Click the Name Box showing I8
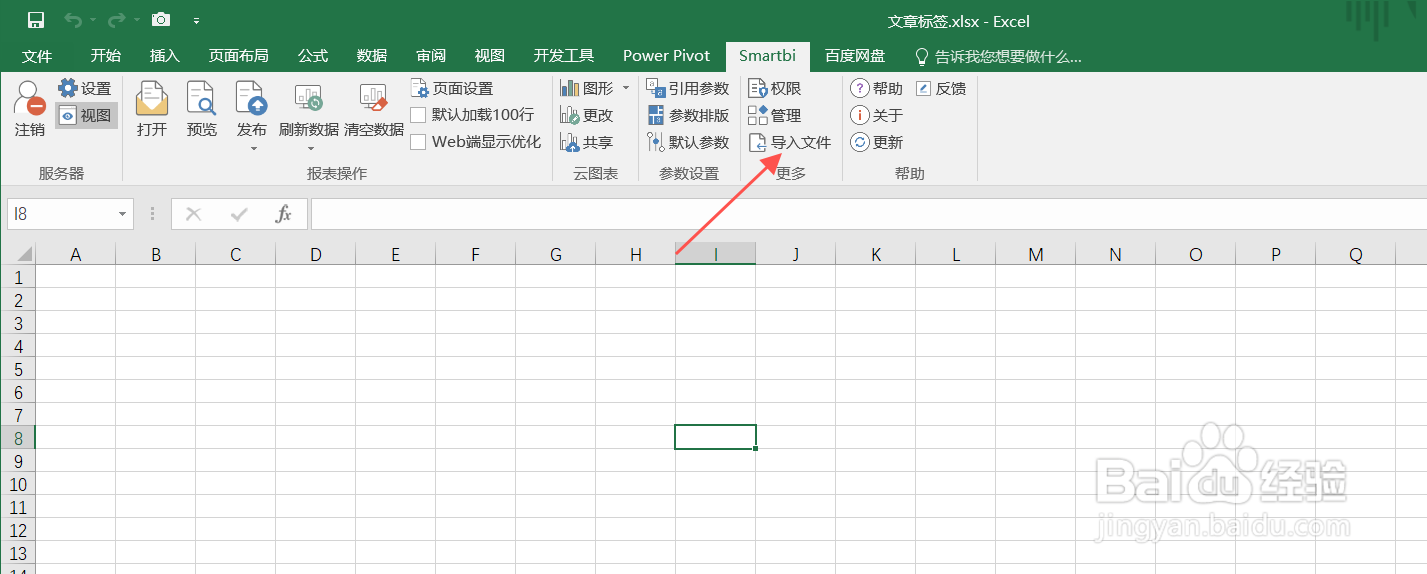Screen dimensions: 1427x574 click(62, 214)
